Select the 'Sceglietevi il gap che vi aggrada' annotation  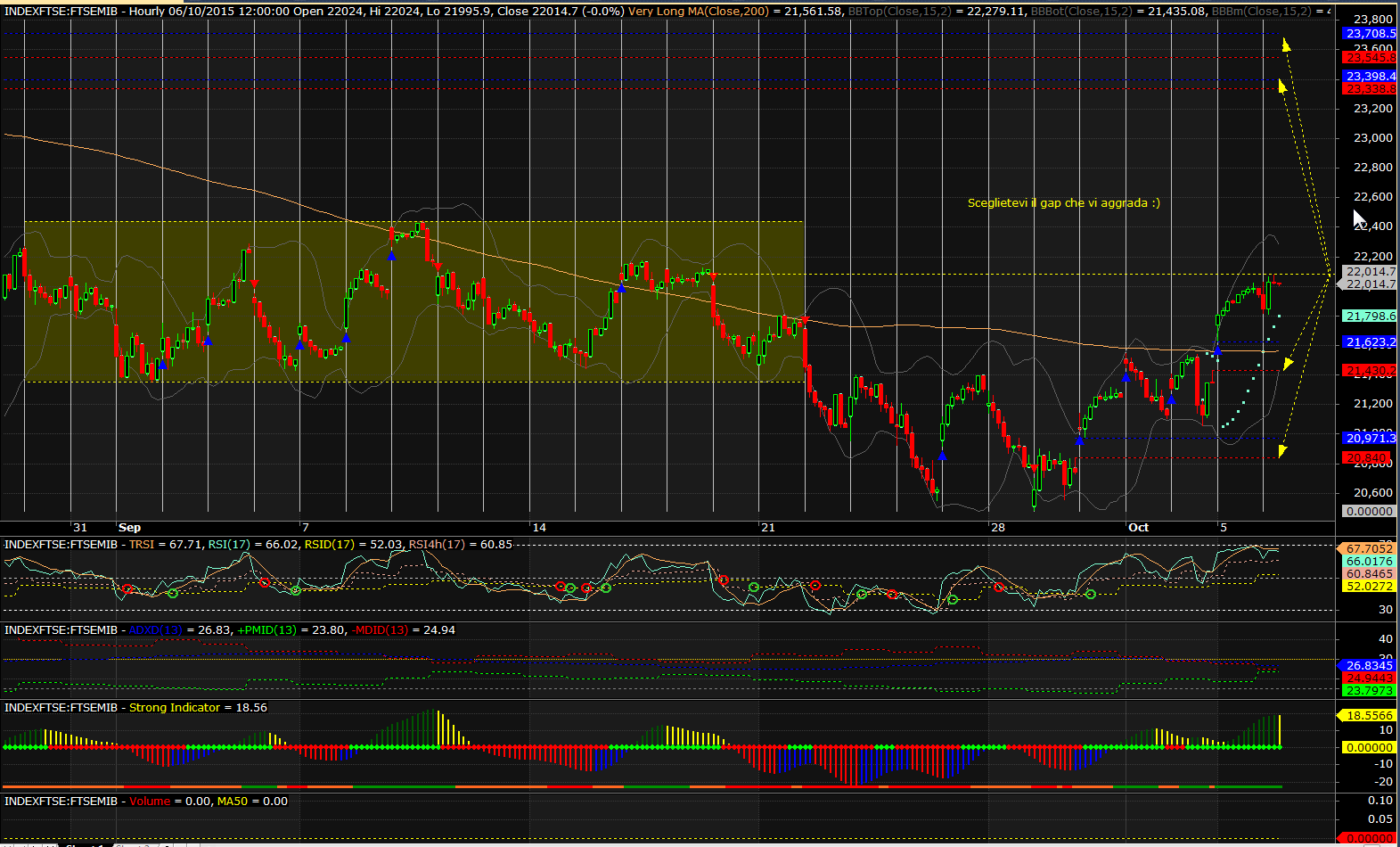(x=1063, y=202)
